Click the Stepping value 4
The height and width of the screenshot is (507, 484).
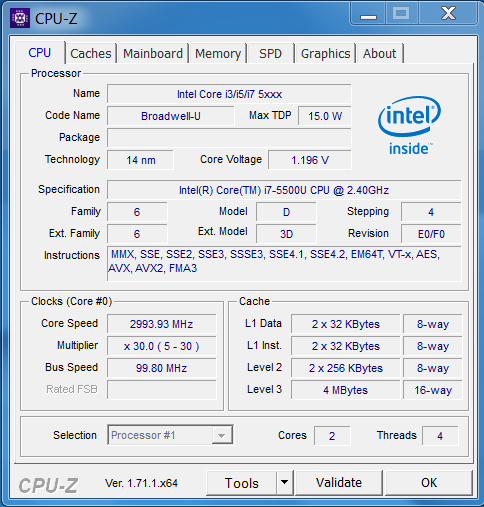tap(431, 212)
